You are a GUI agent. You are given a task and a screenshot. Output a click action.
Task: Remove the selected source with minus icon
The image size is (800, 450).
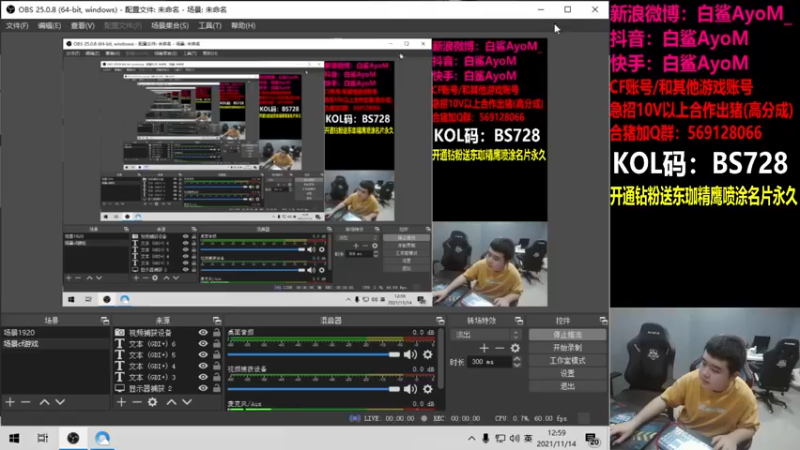136,402
